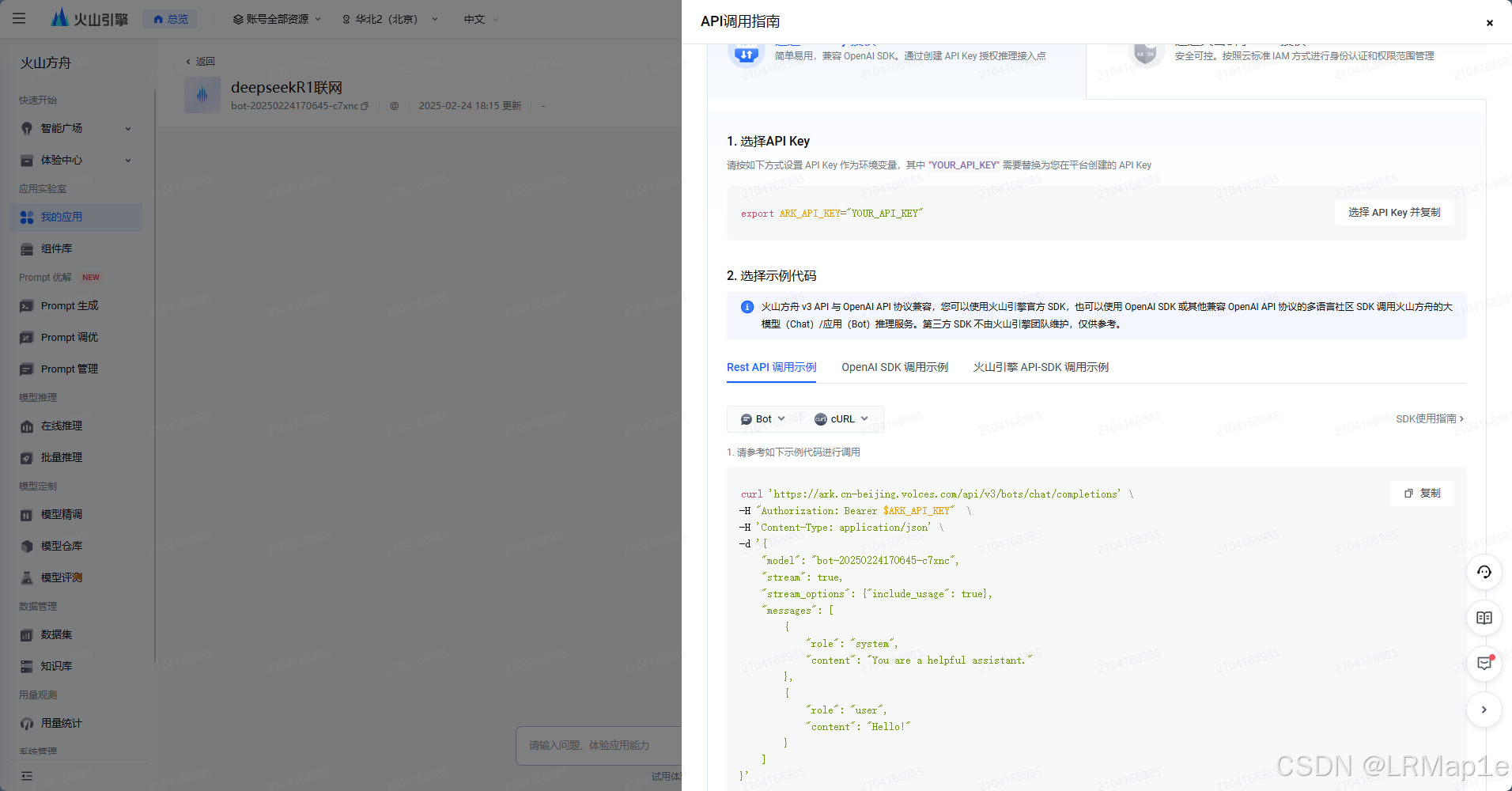Click the '2025-02-24 18:15 更新' timestamp
1512x791 pixels.
tap(470, 106)
